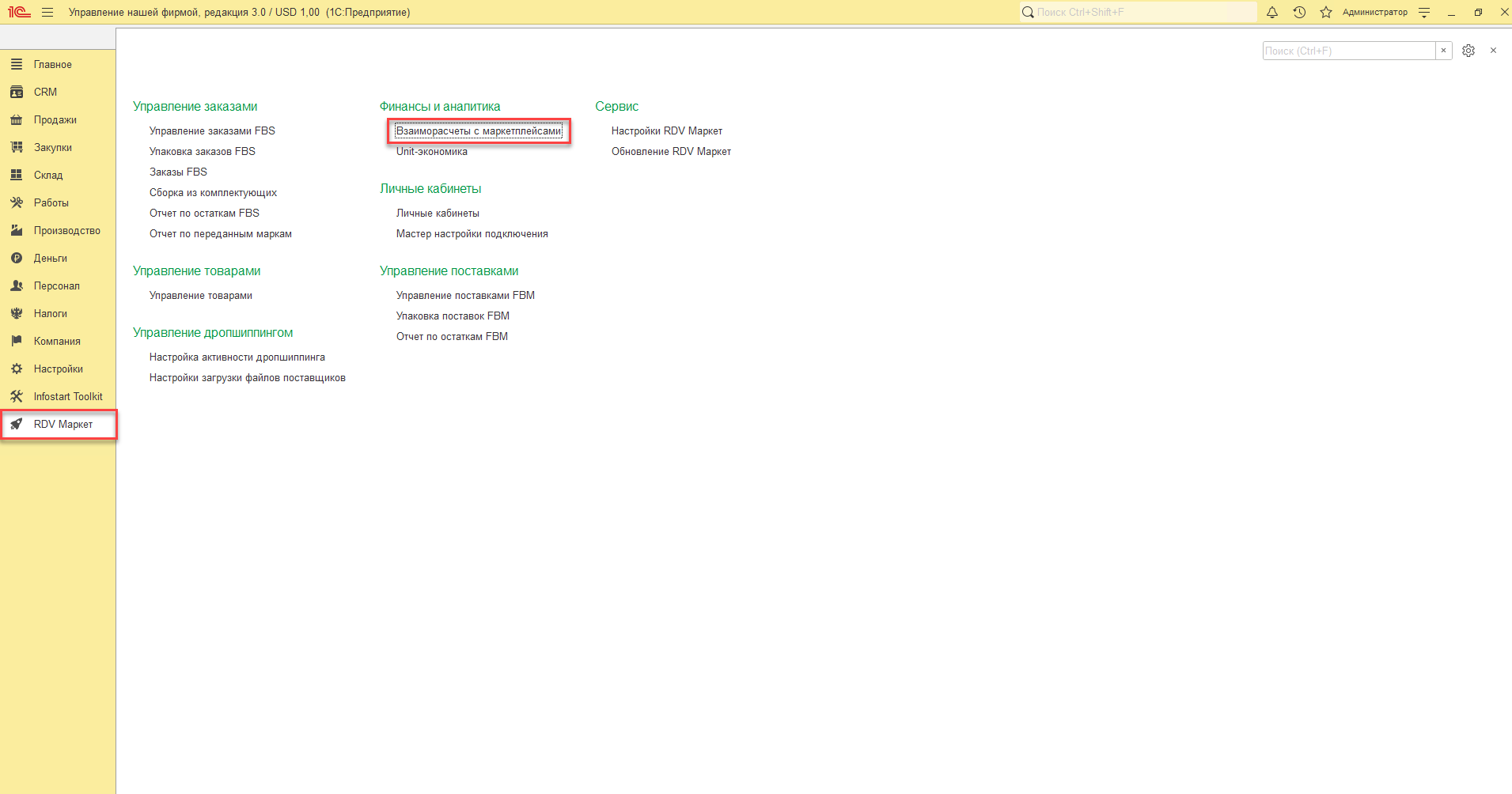Open Управление товарами link
1512x794 pixels.
tap(201, 295)
